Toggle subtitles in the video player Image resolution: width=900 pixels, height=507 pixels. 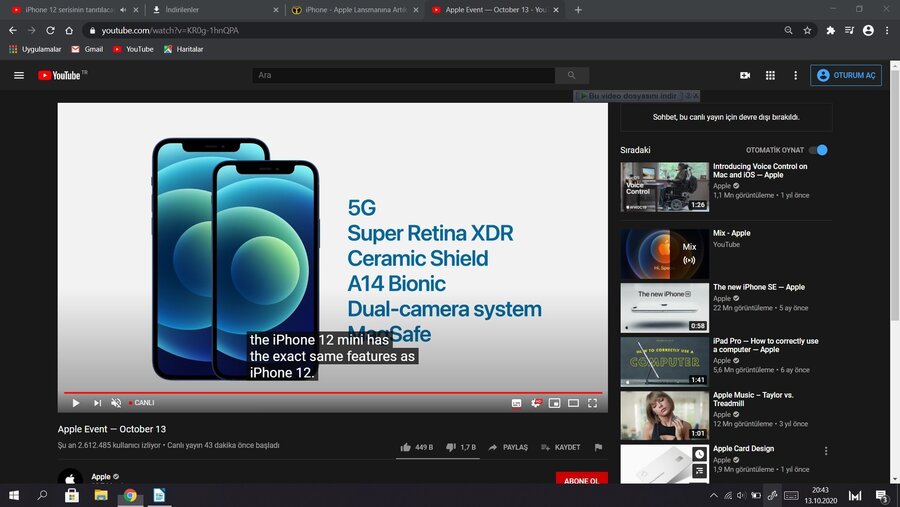coord(517,403)
